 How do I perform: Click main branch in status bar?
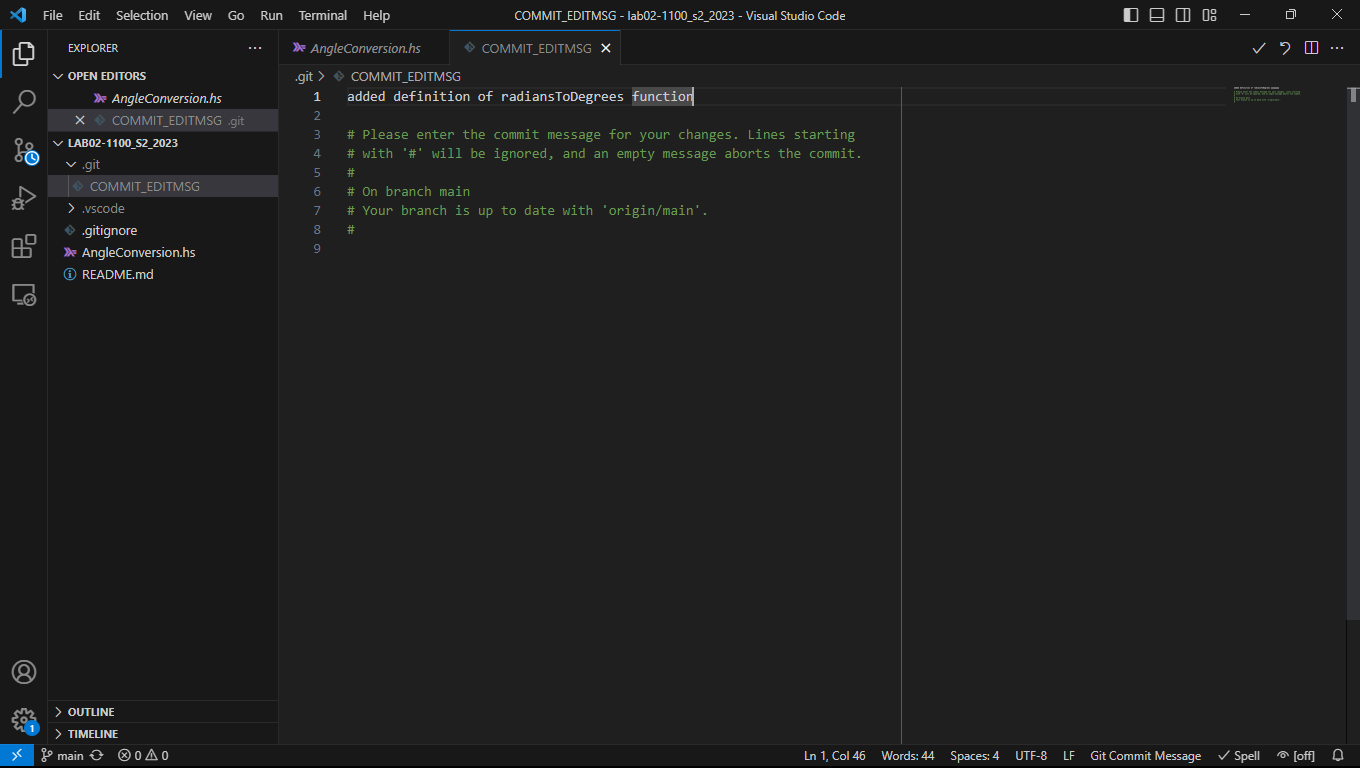[62, 756]
